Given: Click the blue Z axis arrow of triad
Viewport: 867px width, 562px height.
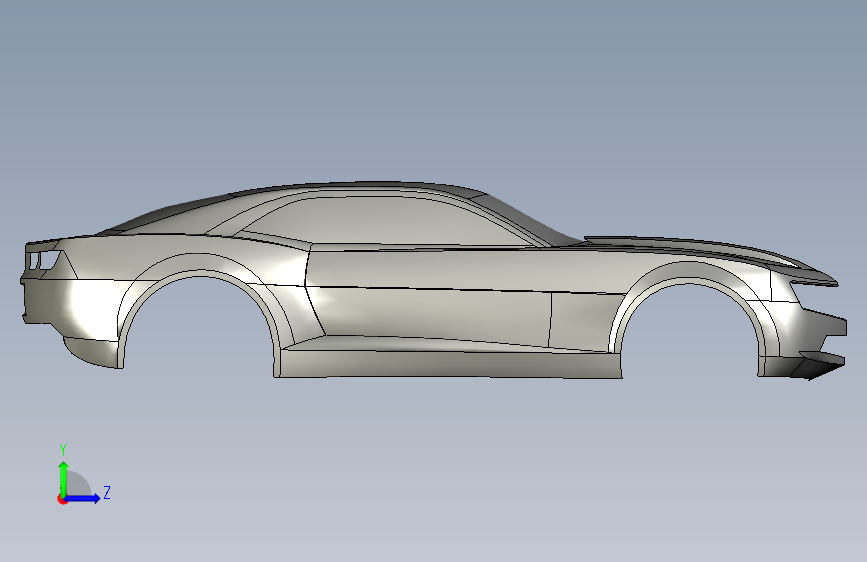Looking at the screenshot, I should coord(83,498).
